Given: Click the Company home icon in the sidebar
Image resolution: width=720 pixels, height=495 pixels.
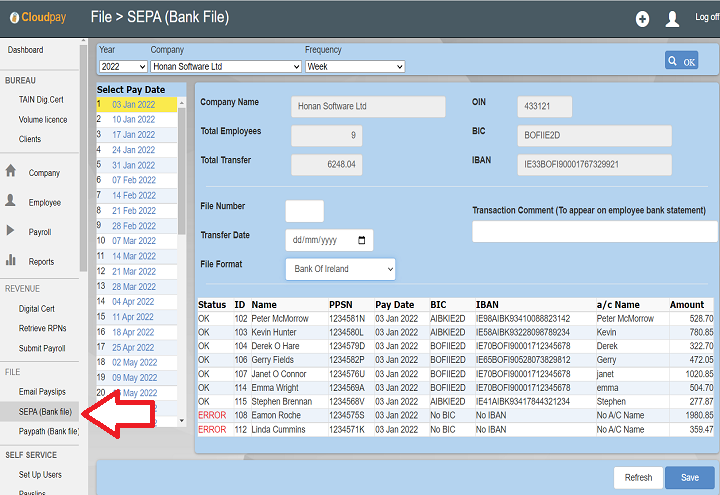Looking at the screenshot, I should point(11,172).
